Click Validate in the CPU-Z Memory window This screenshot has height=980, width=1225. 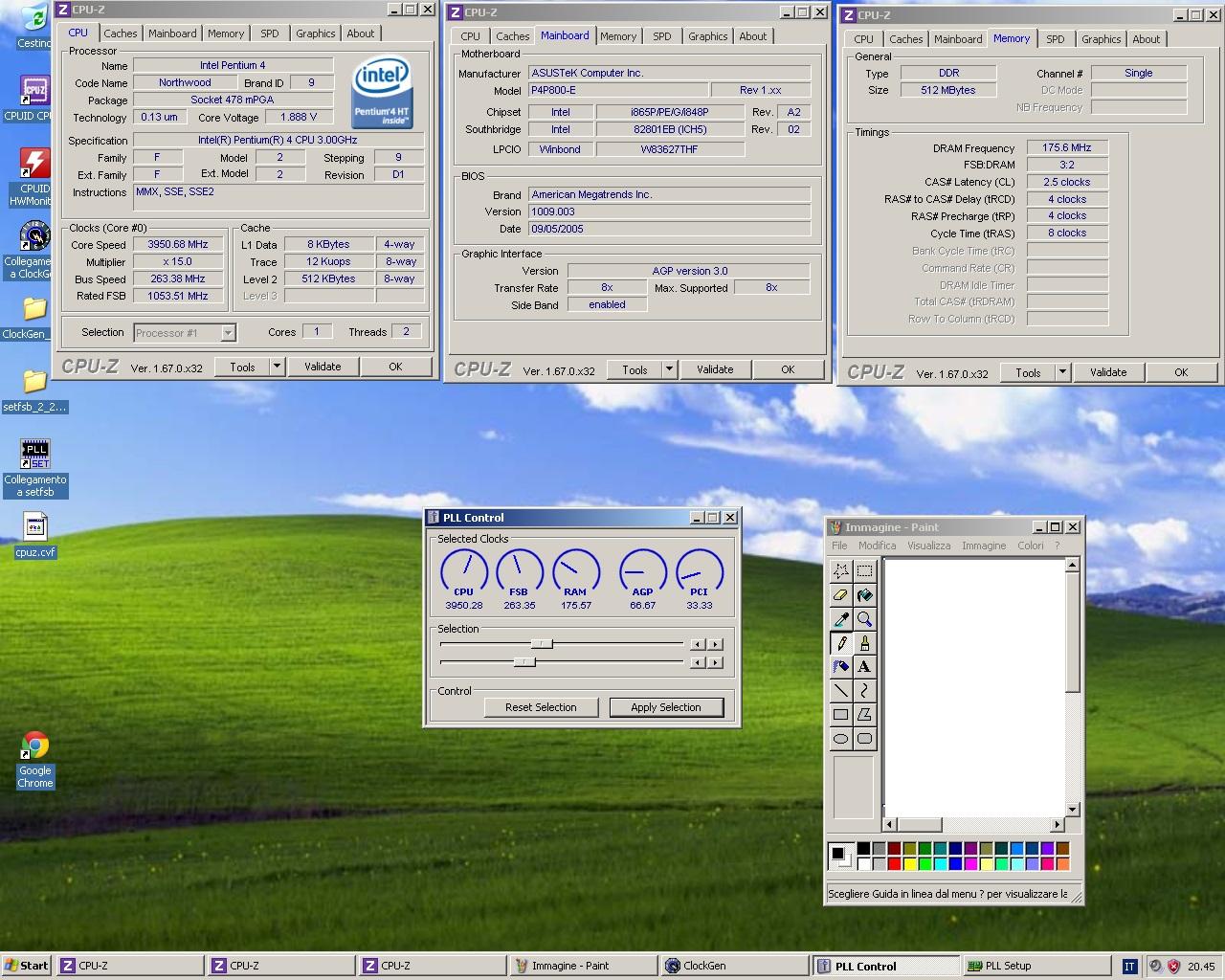click(1108, 372)
